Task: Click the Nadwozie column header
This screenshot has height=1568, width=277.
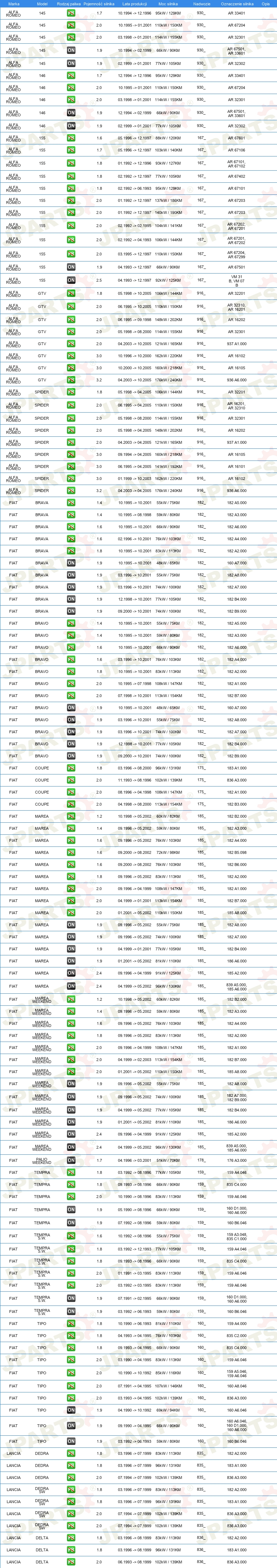Action: pyautogui.click(x=202, y=4)
